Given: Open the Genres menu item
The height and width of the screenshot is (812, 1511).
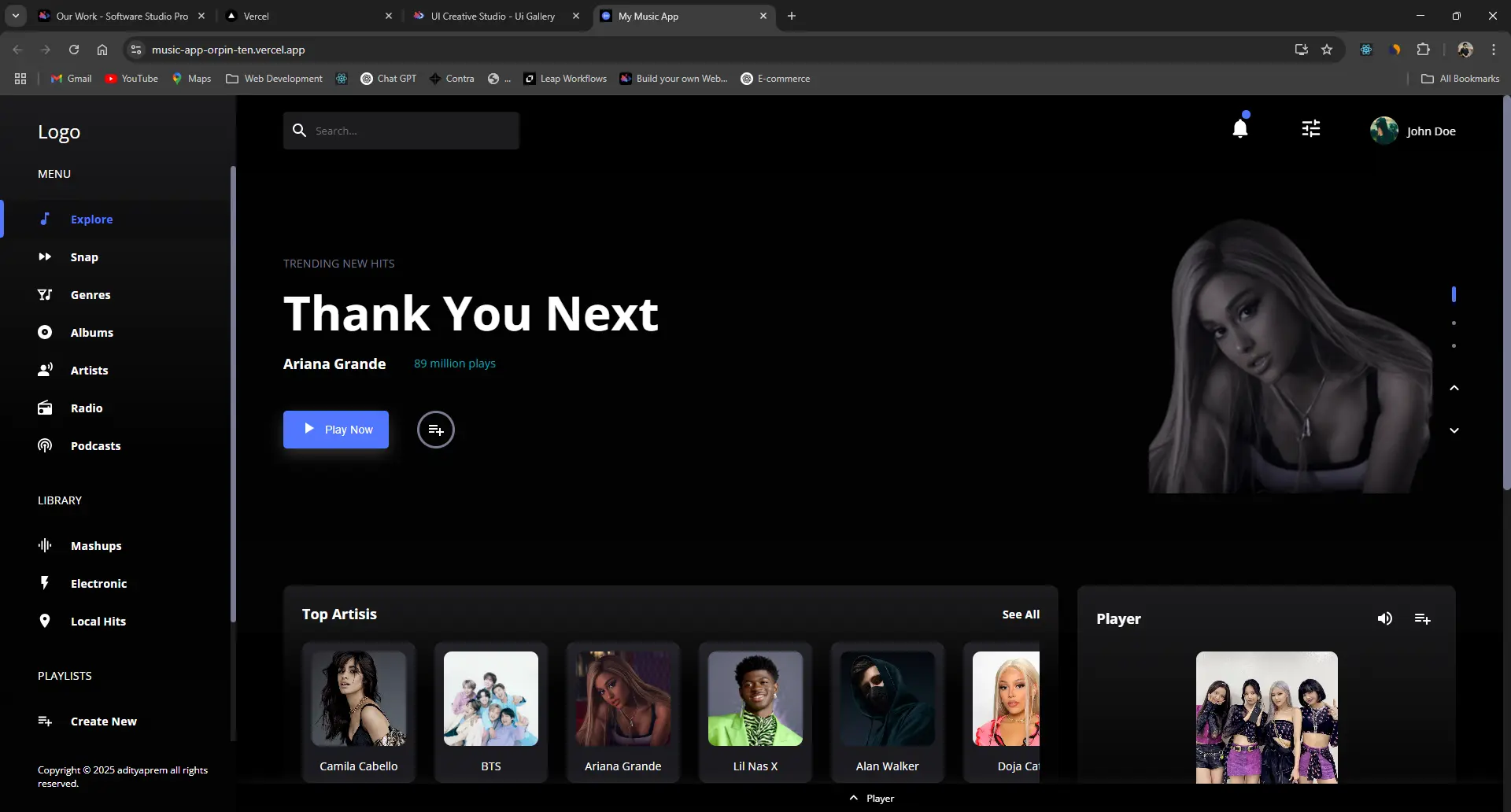Looking at the screenshot, I should point(116,294).
